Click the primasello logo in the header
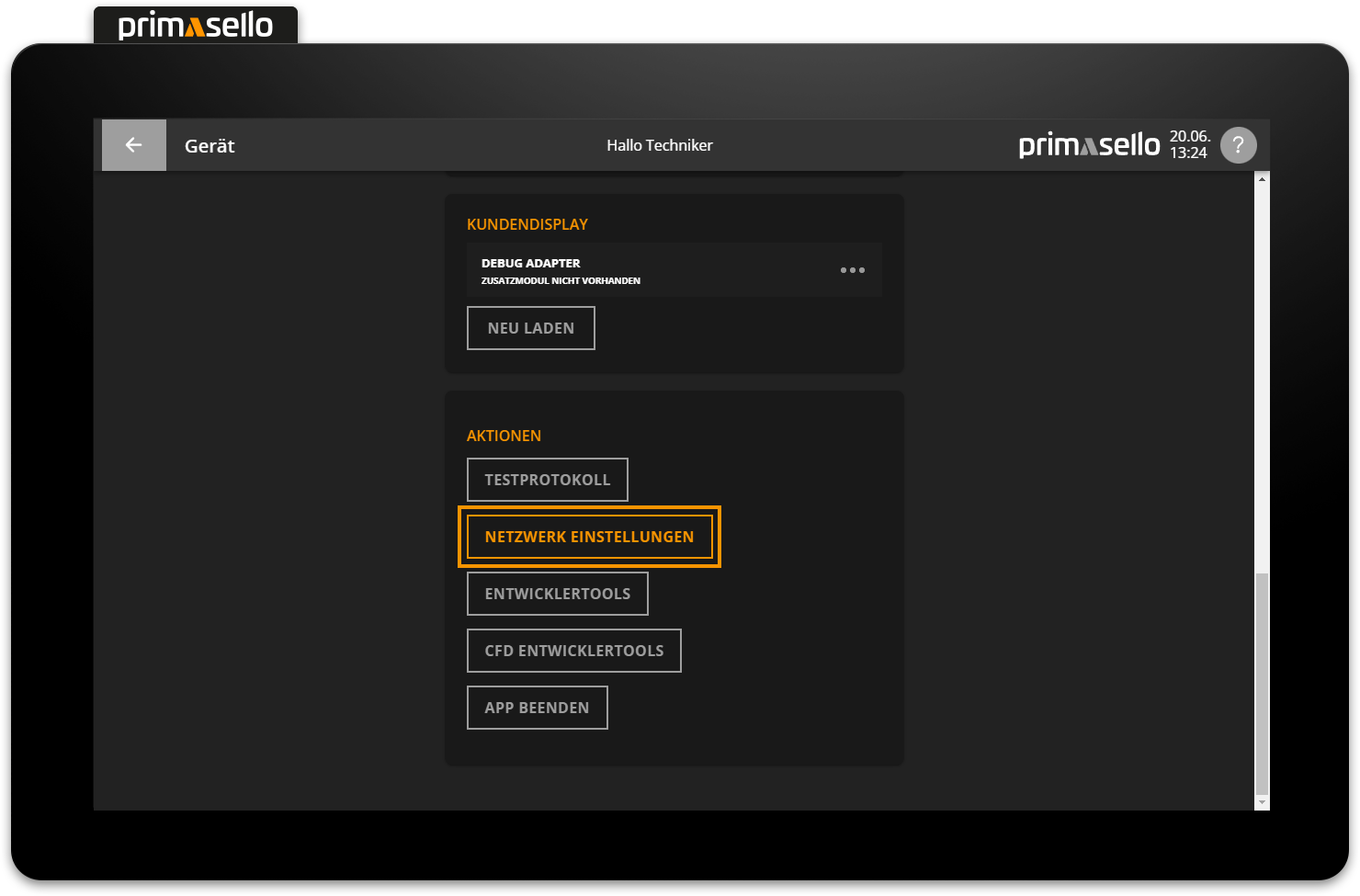This screenshot has height=896, width=1360. 1088,144
